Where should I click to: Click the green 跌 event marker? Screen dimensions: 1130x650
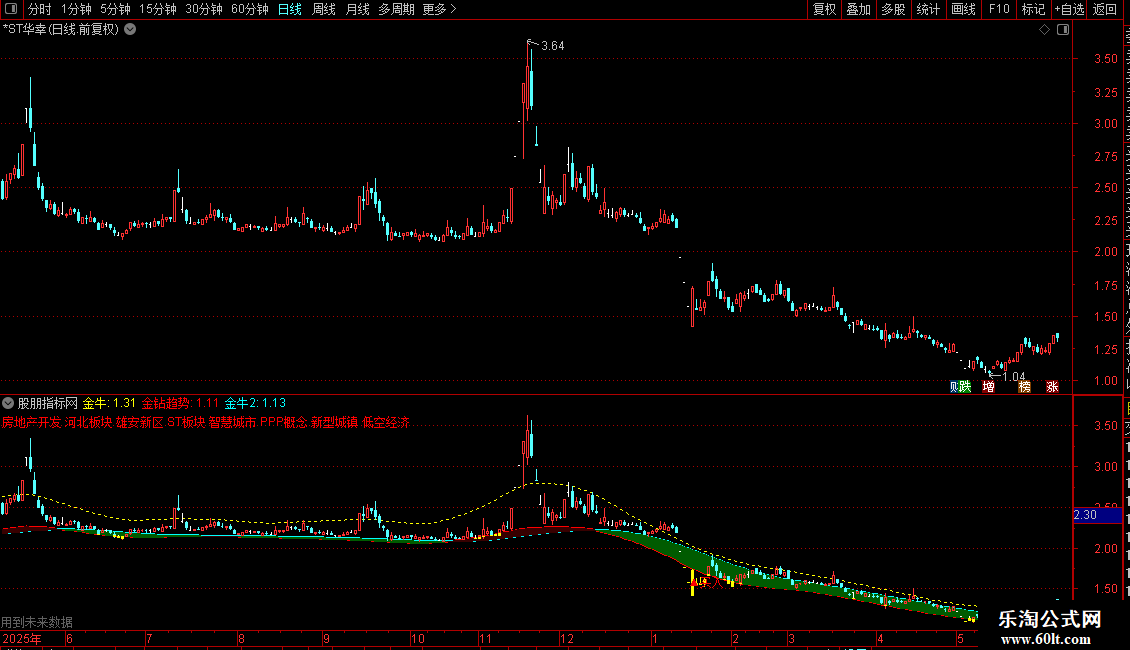click(x=966, y=387)
